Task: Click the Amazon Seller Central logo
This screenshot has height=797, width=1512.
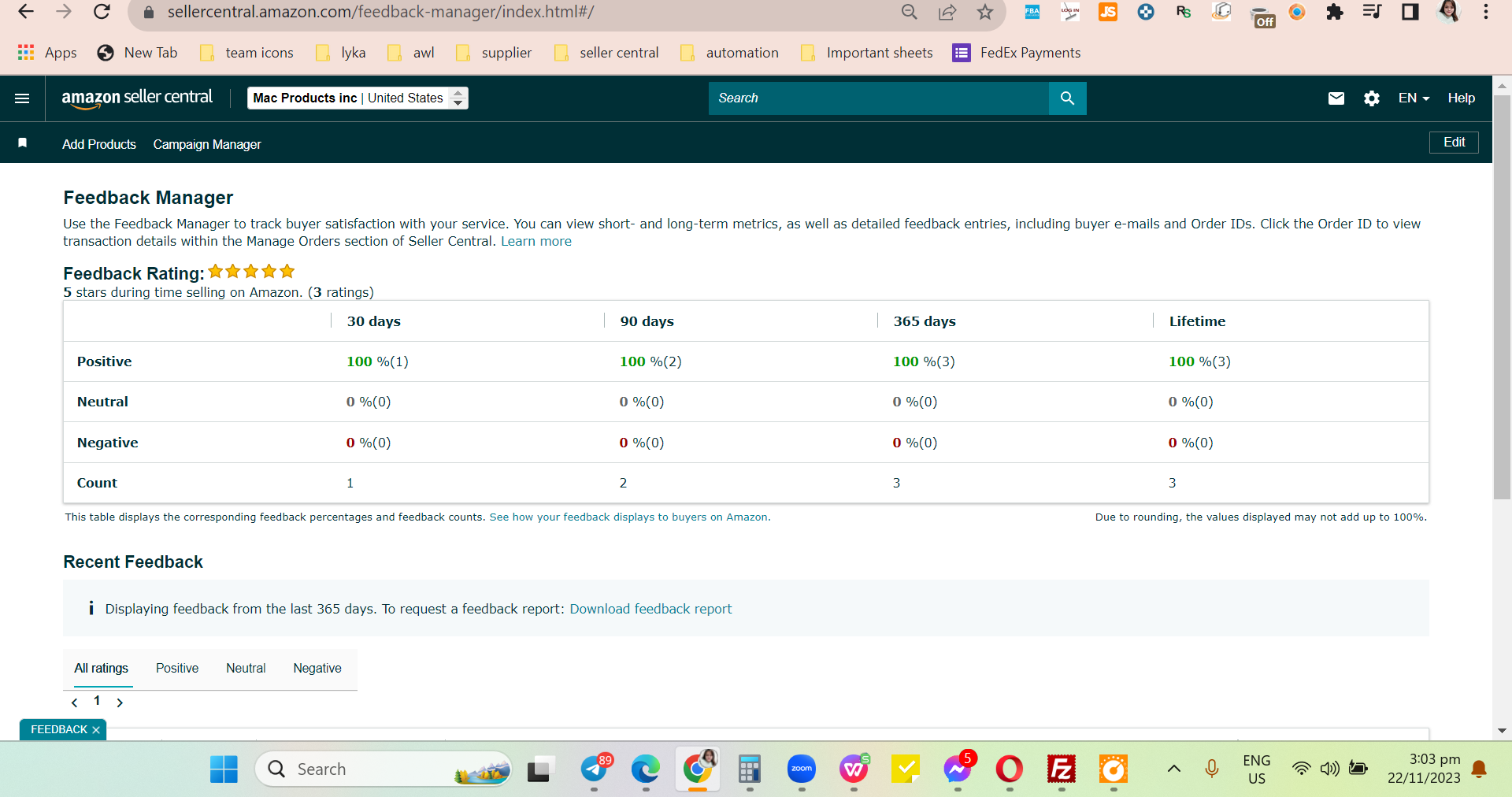Action: click(x=137, y=98)
